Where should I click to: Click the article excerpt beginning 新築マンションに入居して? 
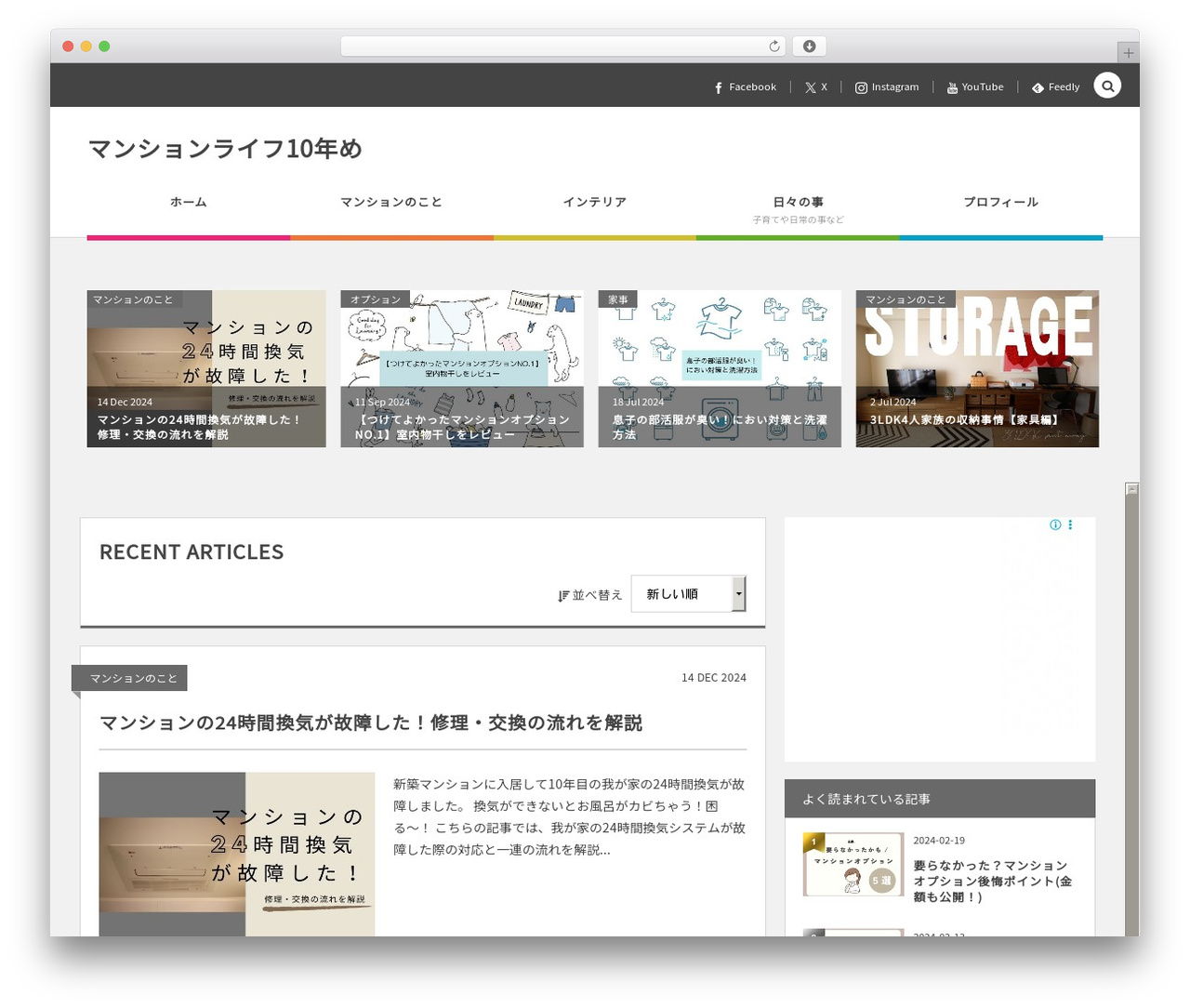coord(569,817)
